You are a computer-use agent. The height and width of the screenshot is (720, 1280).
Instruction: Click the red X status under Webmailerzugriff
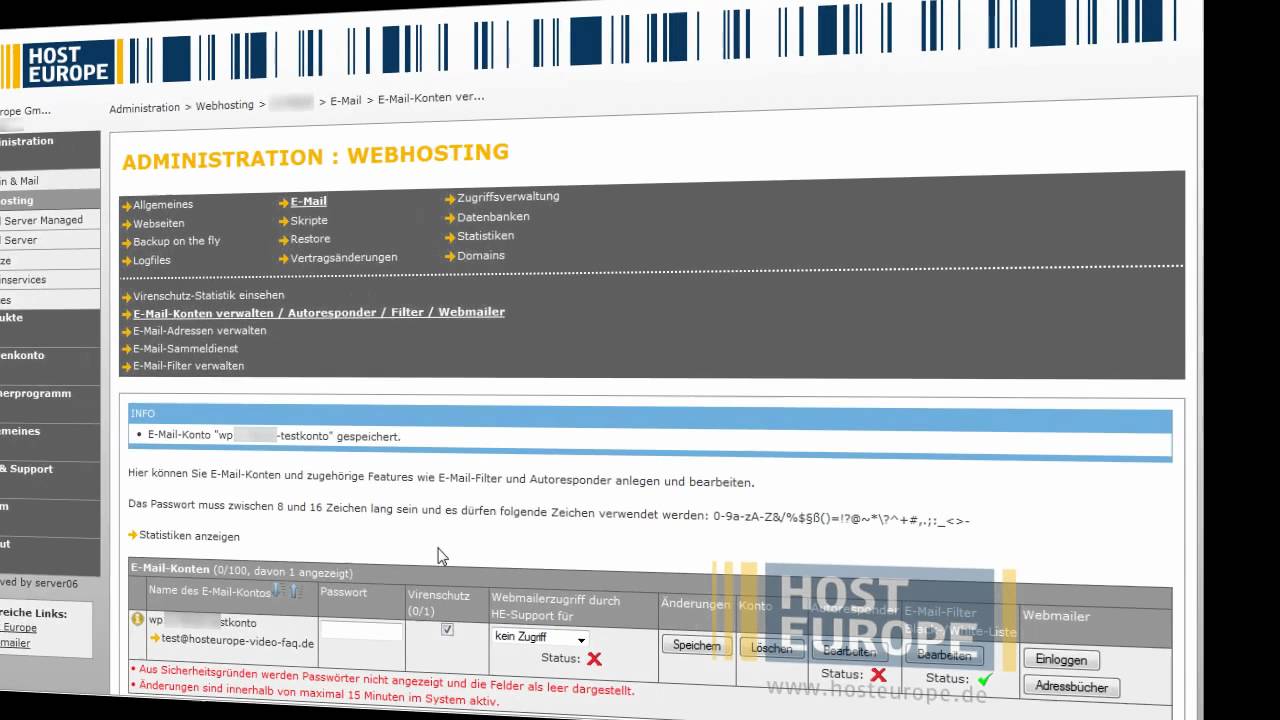594,659
